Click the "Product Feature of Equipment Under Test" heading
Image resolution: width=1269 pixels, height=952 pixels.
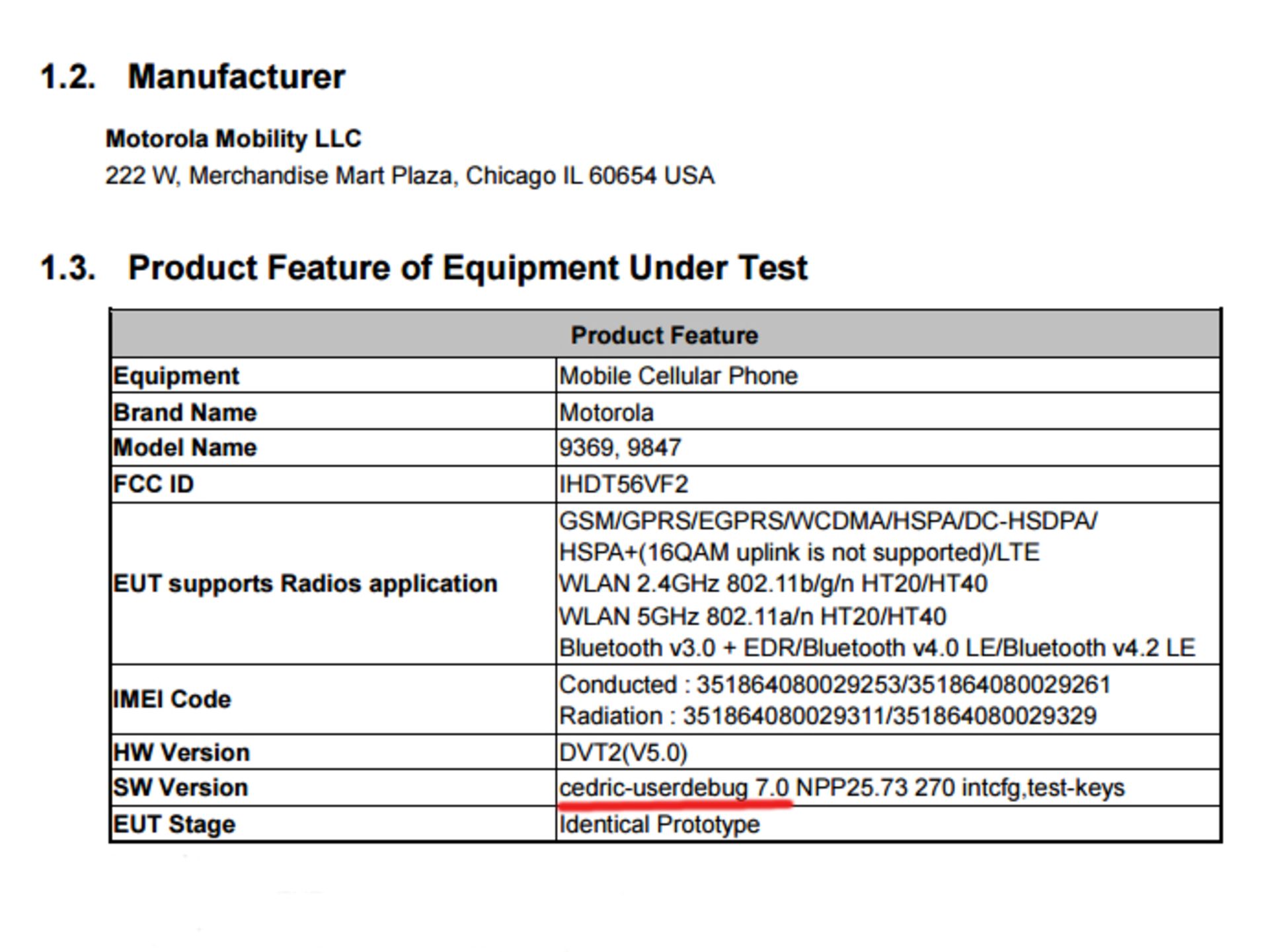click(467, 268)
